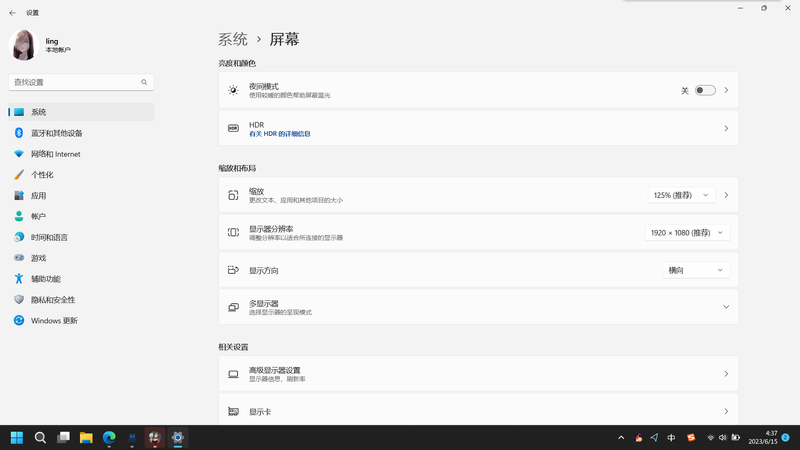Open the 缩放 125% scale dropdown
This screenshot has height=450, width=800.
(x=681, y=196)
